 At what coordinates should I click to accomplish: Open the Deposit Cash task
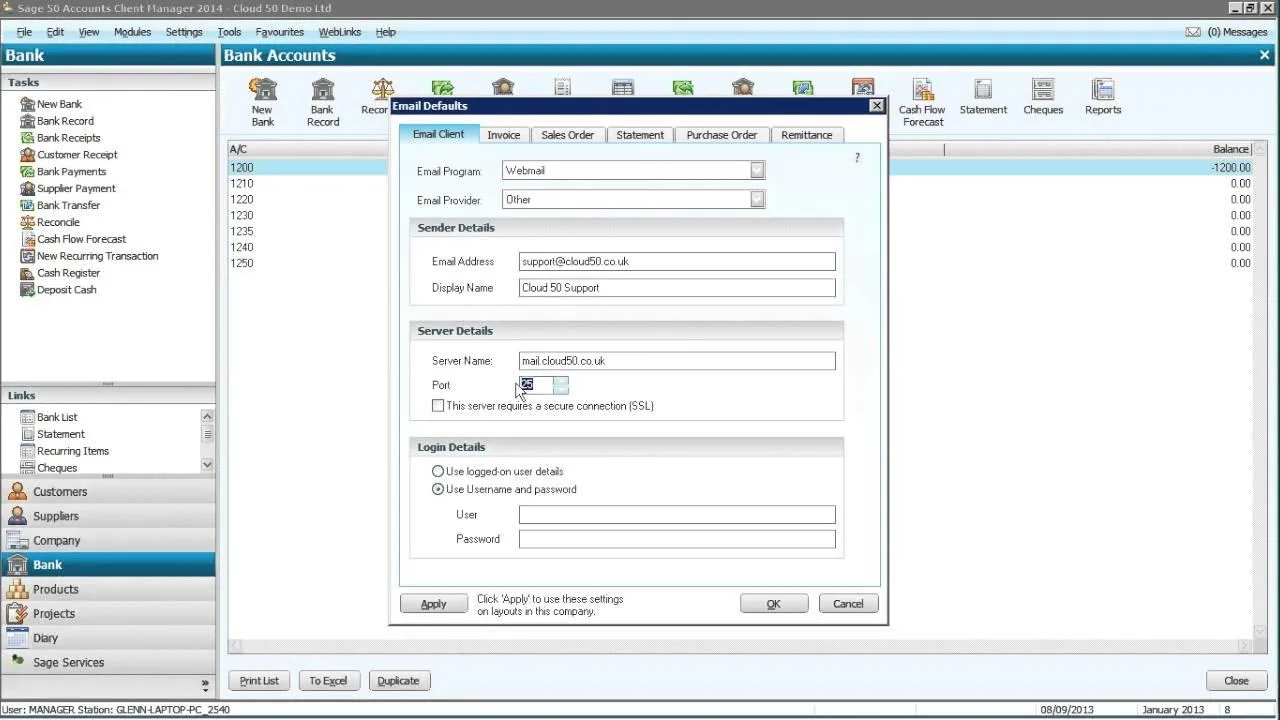click(66, 290)
